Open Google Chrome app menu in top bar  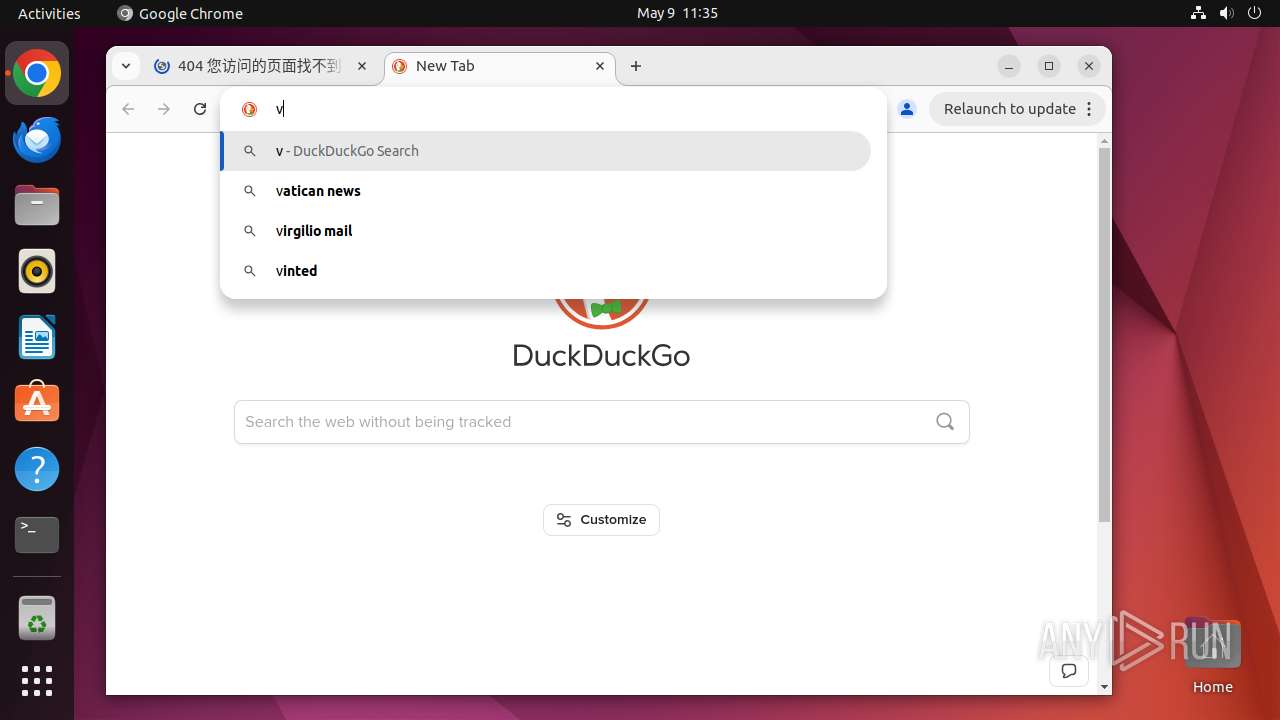pos(180,13)
